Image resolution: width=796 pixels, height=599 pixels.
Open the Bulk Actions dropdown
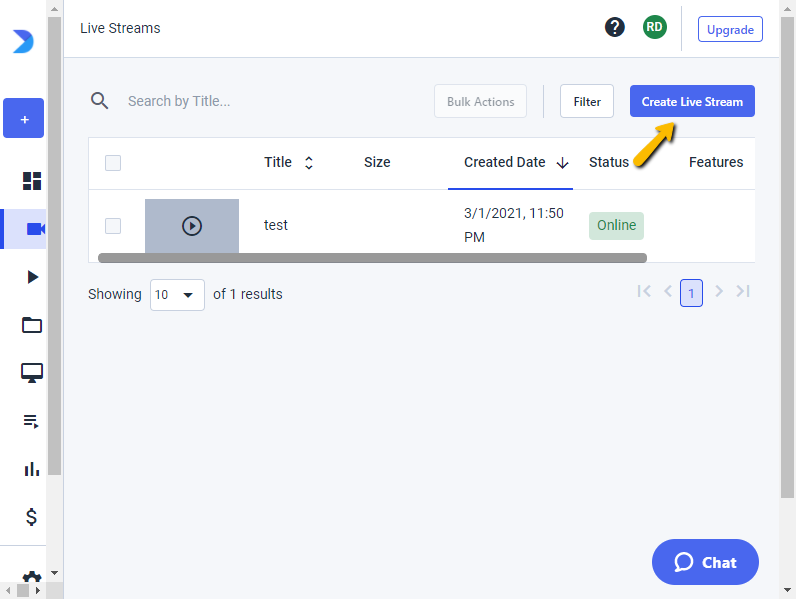pyautogui.click(x=480, y=102)
